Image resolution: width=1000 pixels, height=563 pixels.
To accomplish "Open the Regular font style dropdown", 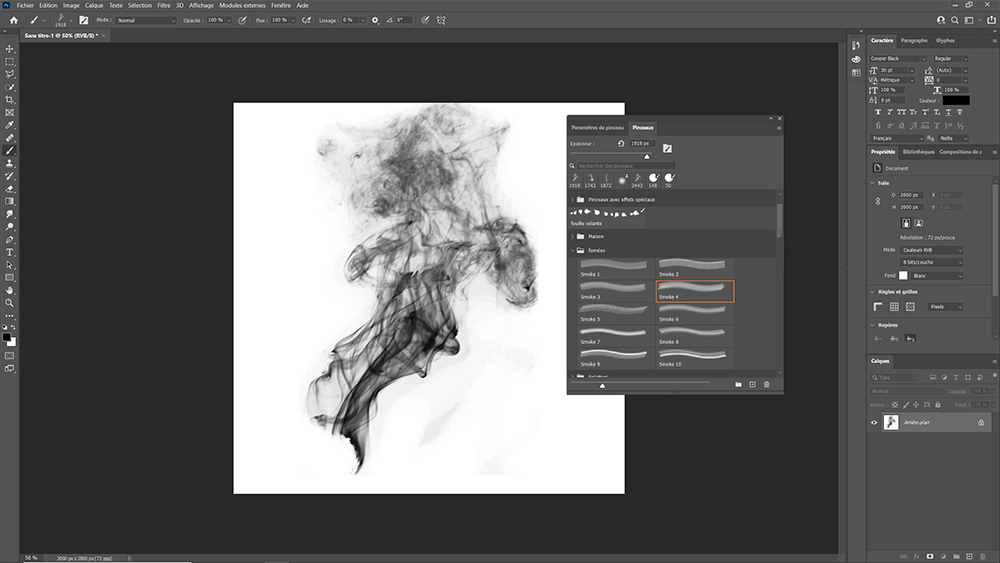I will (950, 59).
